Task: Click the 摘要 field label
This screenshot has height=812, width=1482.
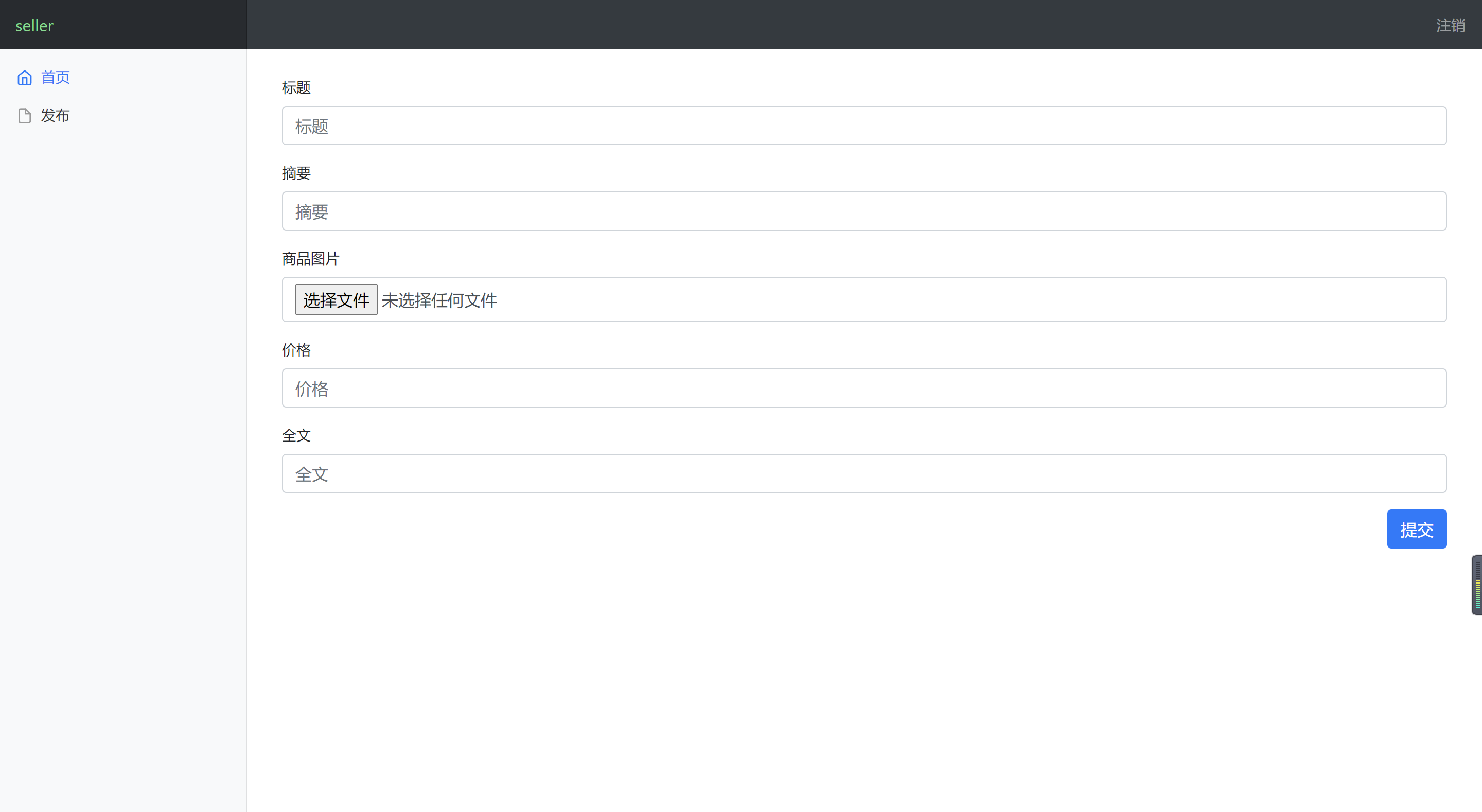Action: (x=296, y=173)
